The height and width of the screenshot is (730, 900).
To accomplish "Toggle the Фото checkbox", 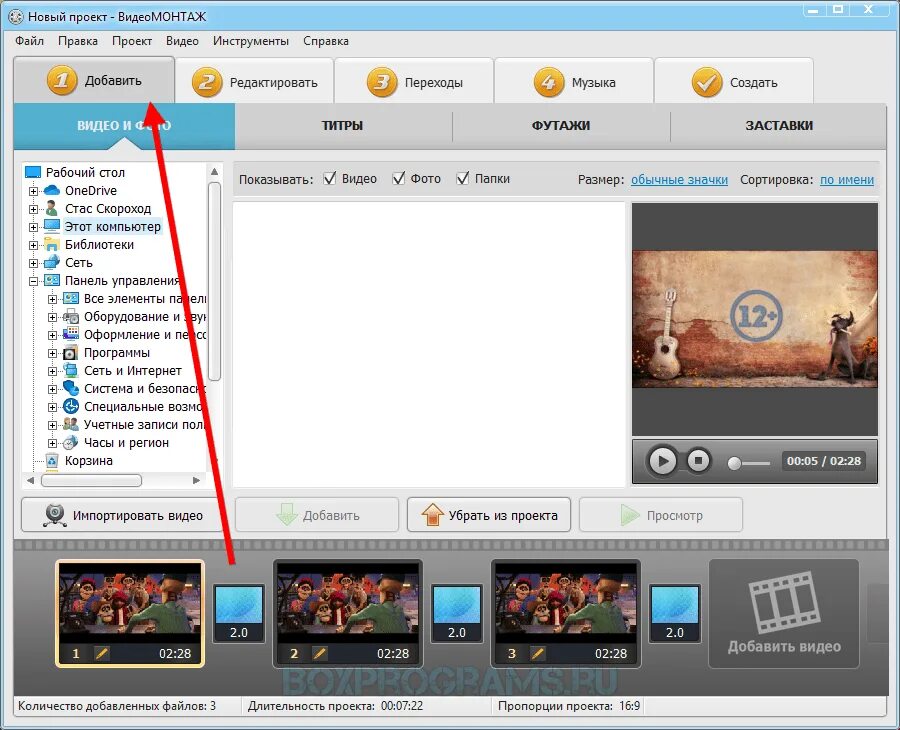I will (399, 178).
